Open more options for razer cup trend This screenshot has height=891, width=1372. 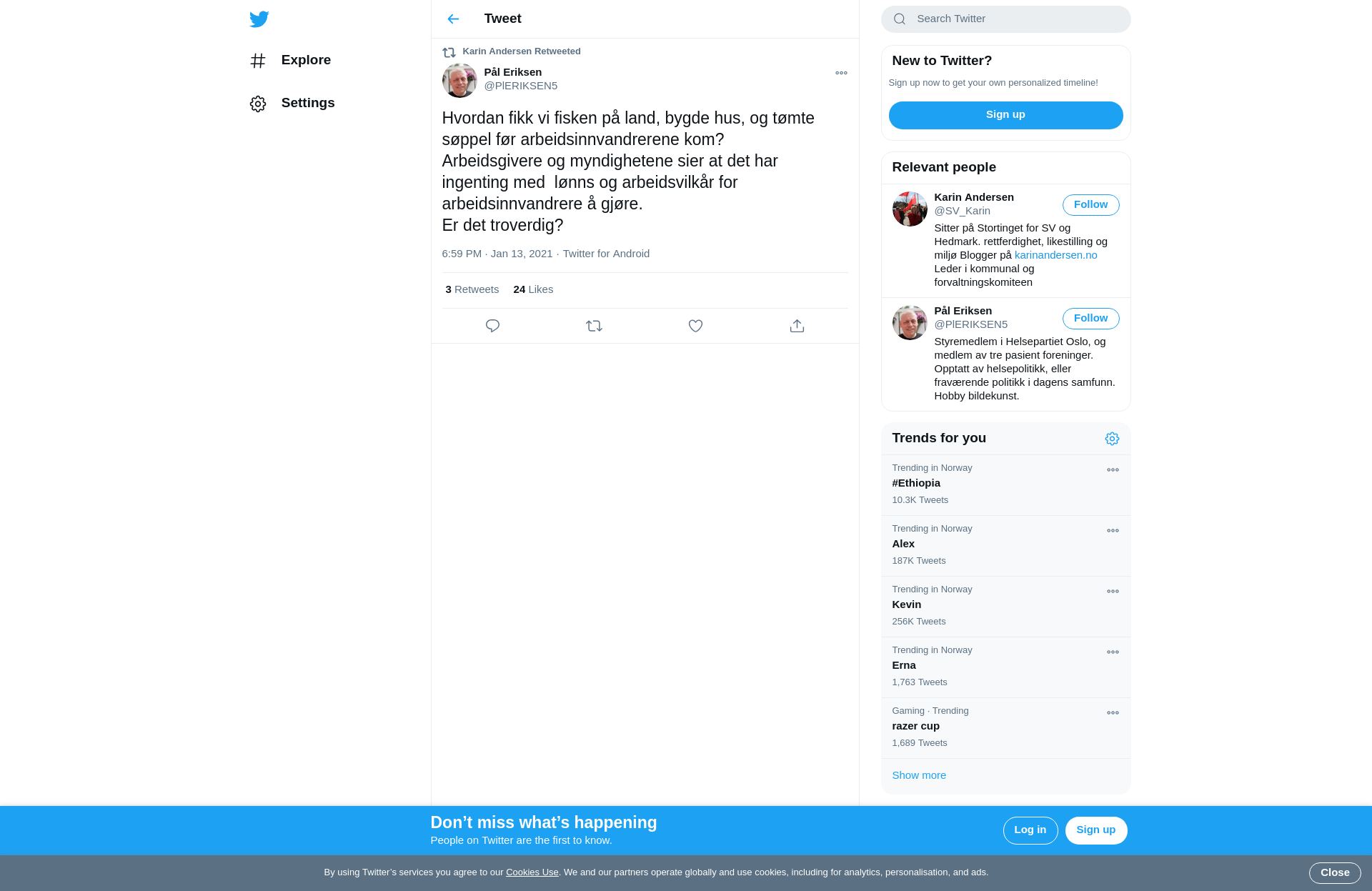[x=1113, y=713]
